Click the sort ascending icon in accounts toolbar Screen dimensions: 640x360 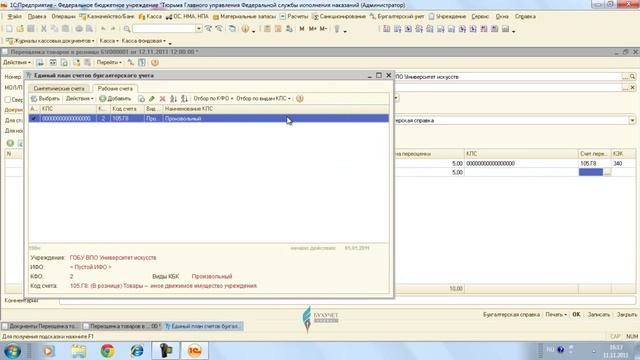(173, 99)
